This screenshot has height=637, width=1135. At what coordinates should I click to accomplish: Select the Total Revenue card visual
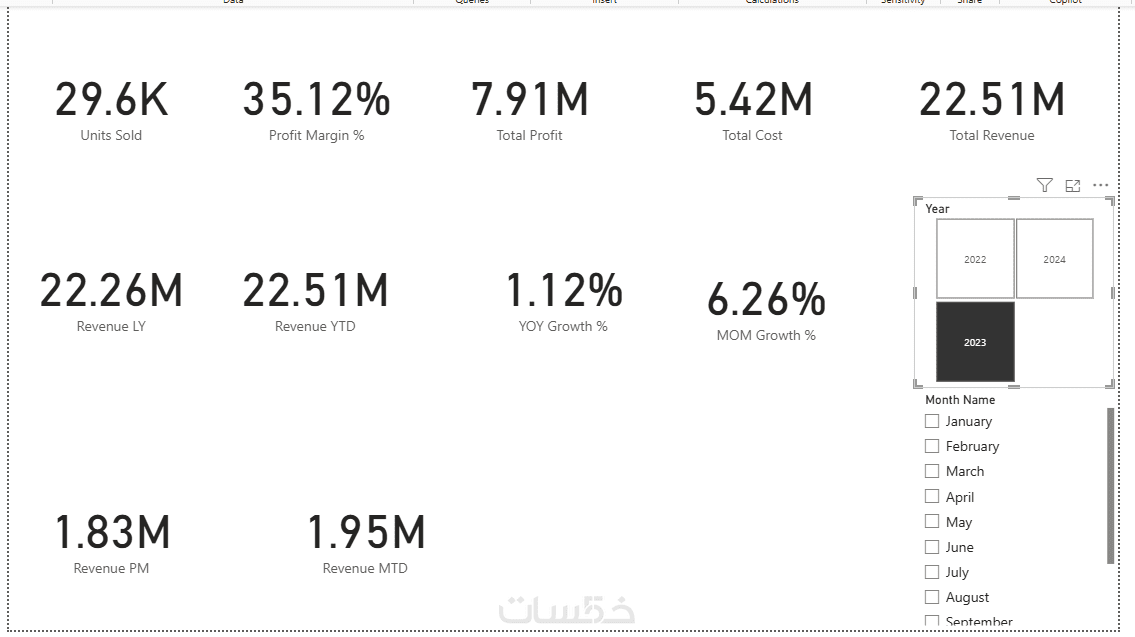pyautogui.click(x=991, y=108)
